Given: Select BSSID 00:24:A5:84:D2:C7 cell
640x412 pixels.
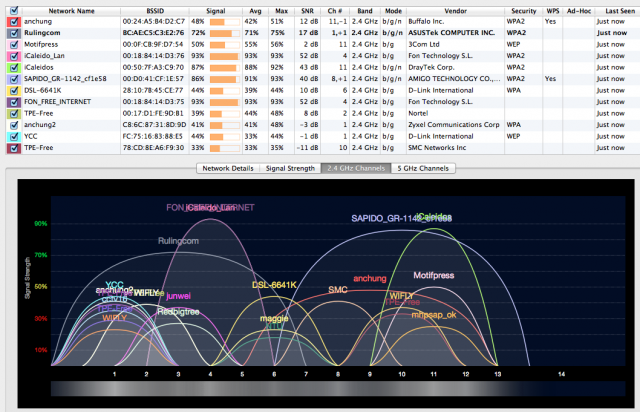Looking at the screenshot, I should point(153,21).
